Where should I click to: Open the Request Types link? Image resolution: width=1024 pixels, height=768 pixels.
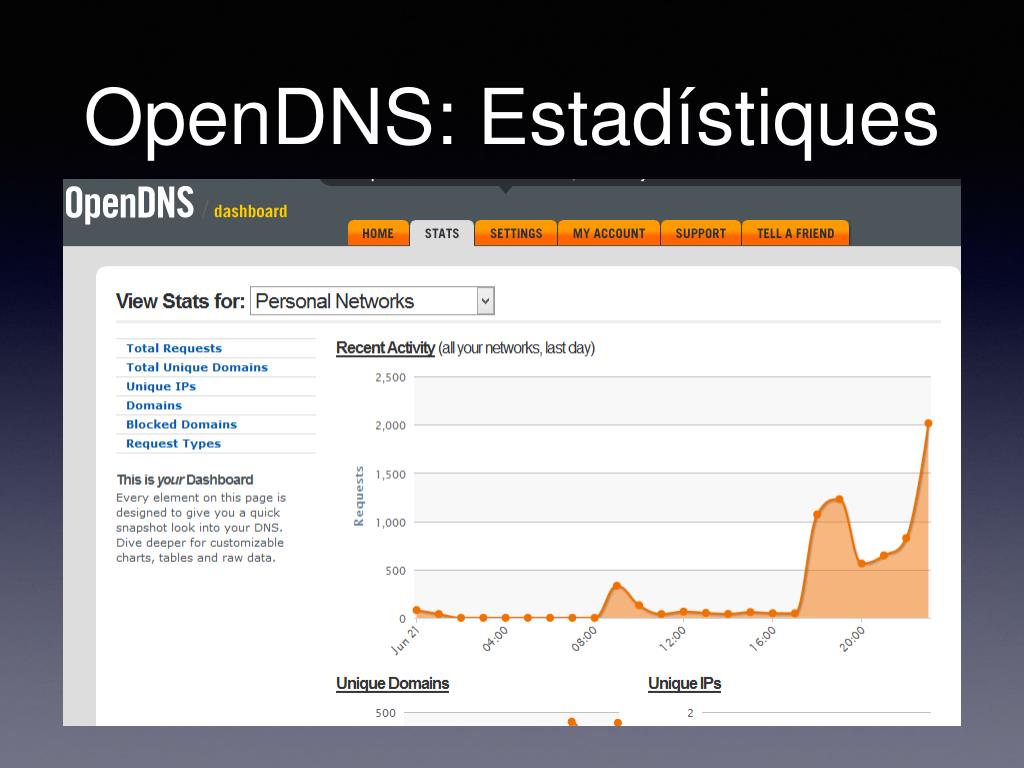[173, 443]
